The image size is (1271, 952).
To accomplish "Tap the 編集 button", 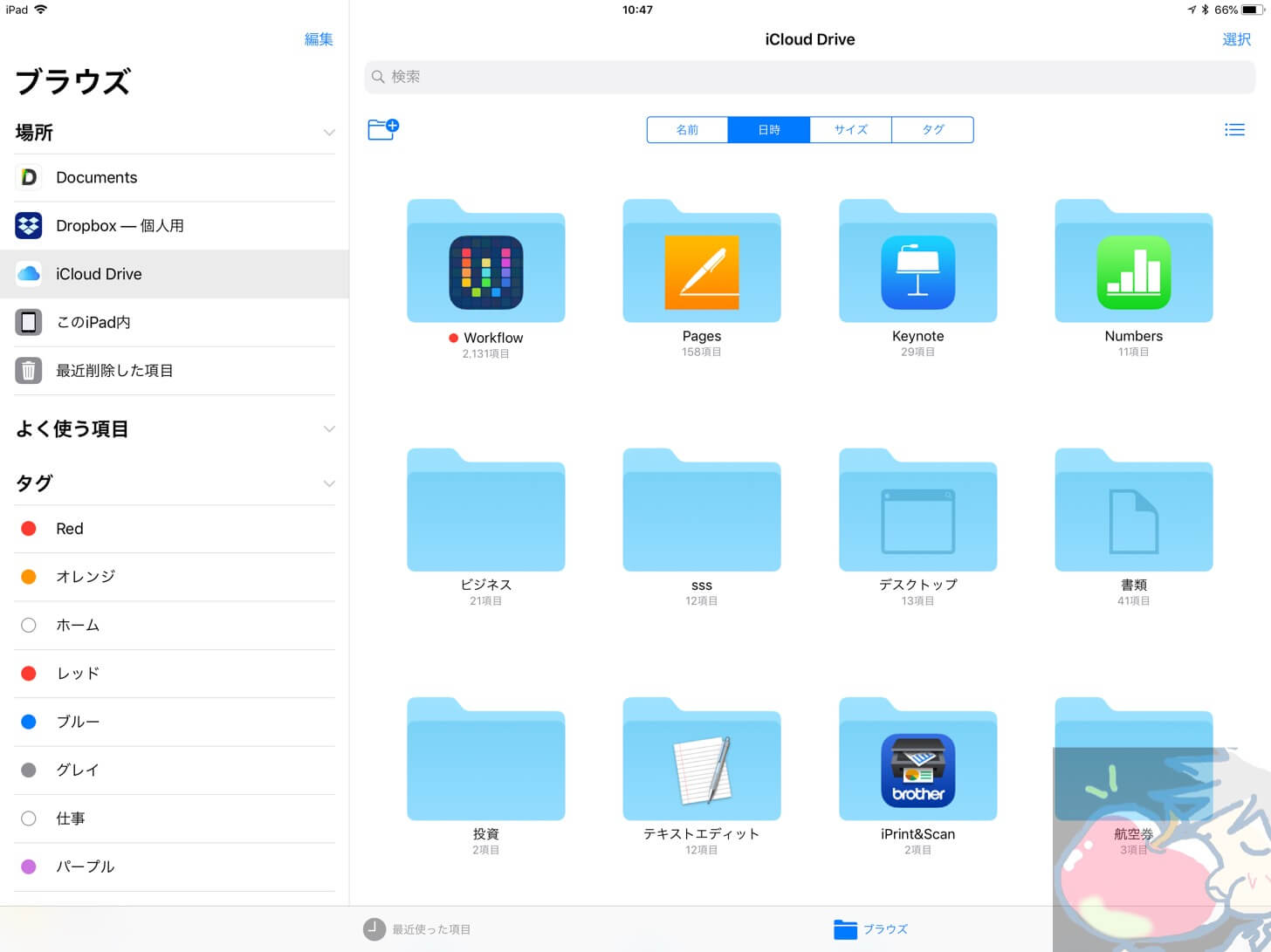I will pos(319,39).
